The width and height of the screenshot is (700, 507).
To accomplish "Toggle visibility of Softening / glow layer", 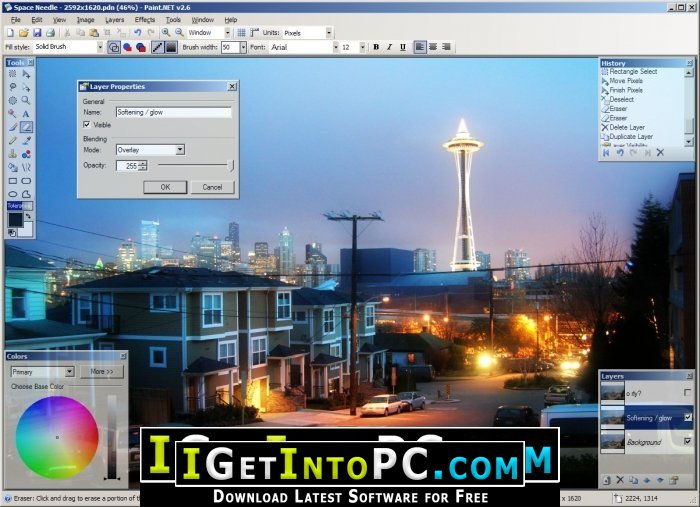I will (687, 417).
